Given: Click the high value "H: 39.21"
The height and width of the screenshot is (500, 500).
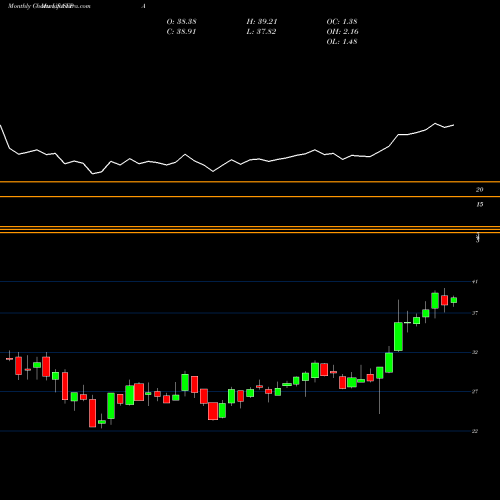Looking at the screenshot, I should [262, 22].
